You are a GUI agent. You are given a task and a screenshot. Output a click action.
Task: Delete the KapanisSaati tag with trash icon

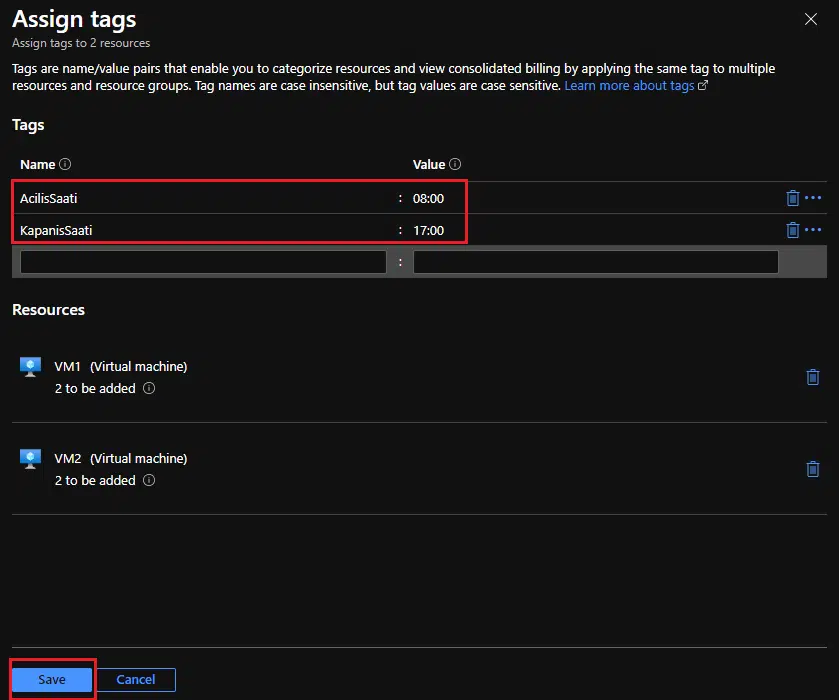tap(792, 230)
